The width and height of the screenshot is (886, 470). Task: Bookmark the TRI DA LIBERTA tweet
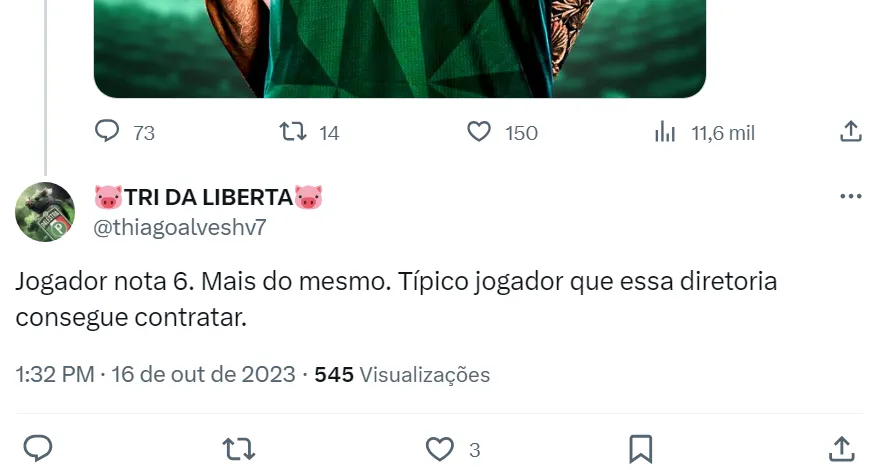click(641, 449)
